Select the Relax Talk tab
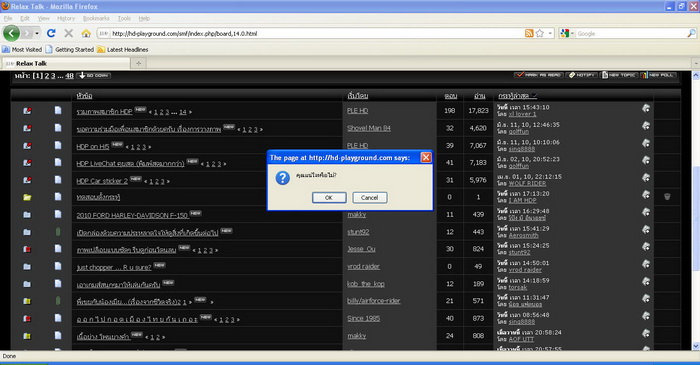 (65, 63)
